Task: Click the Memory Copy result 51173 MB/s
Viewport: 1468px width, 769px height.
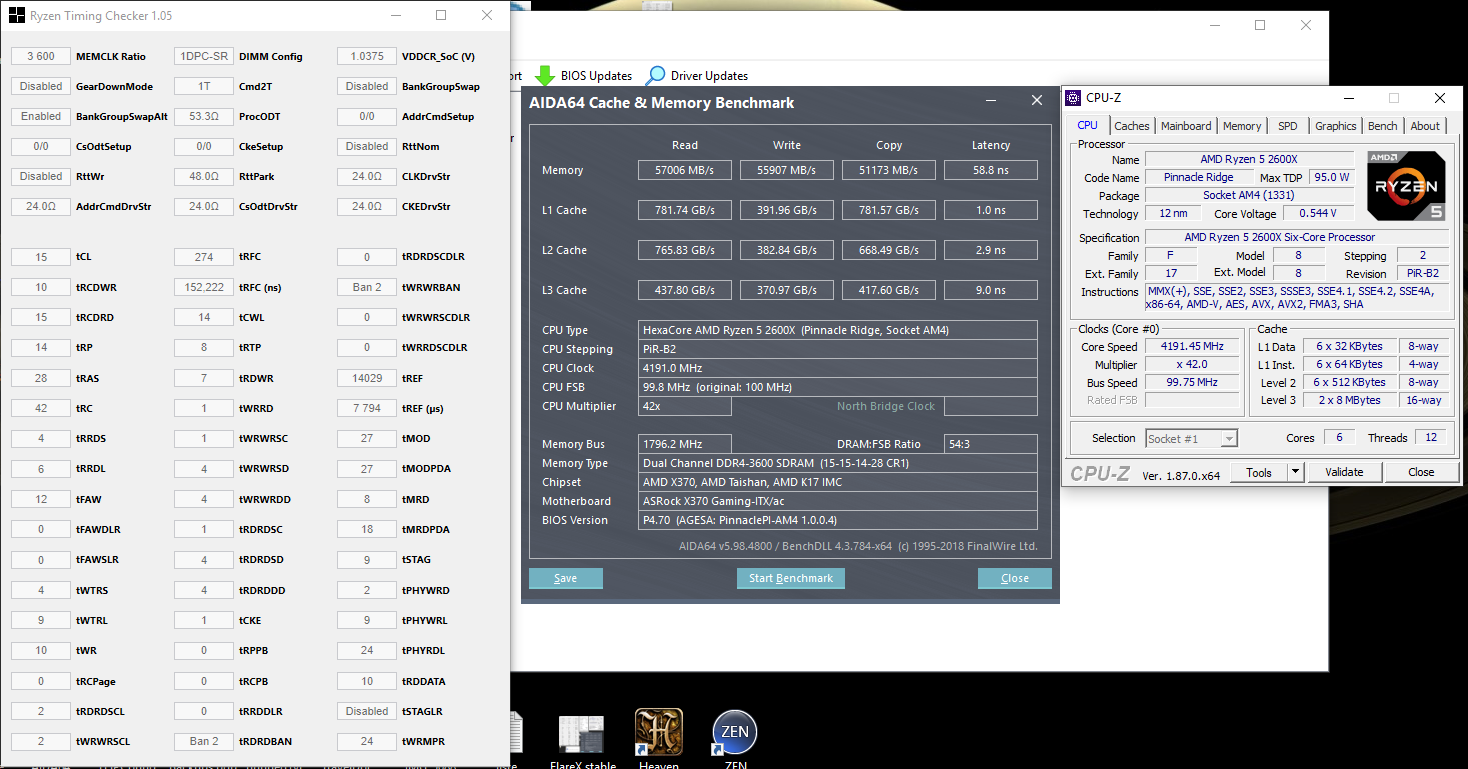Action: point(889,170)
